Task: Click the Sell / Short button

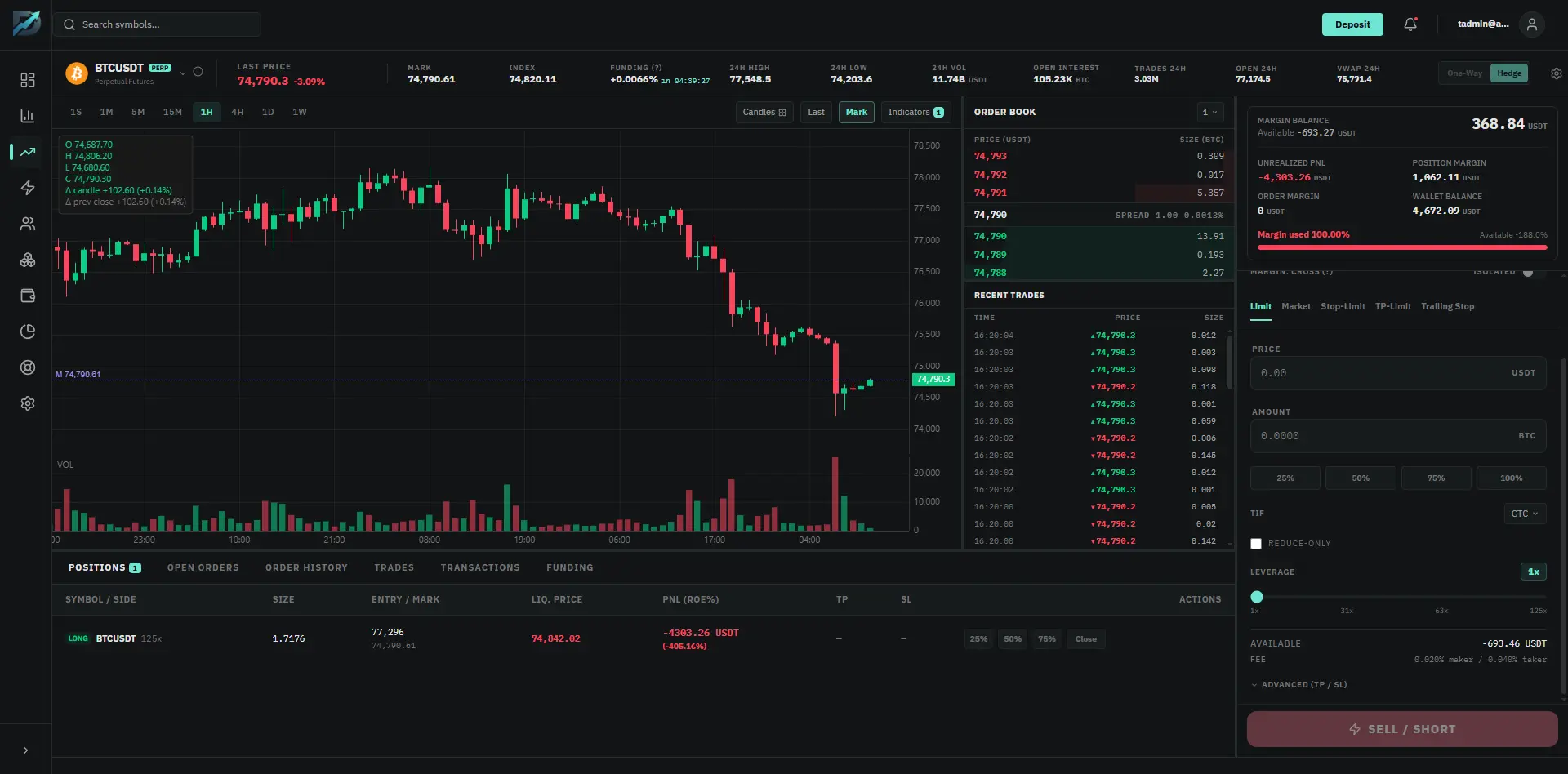Action: [x=1402, y=729]
